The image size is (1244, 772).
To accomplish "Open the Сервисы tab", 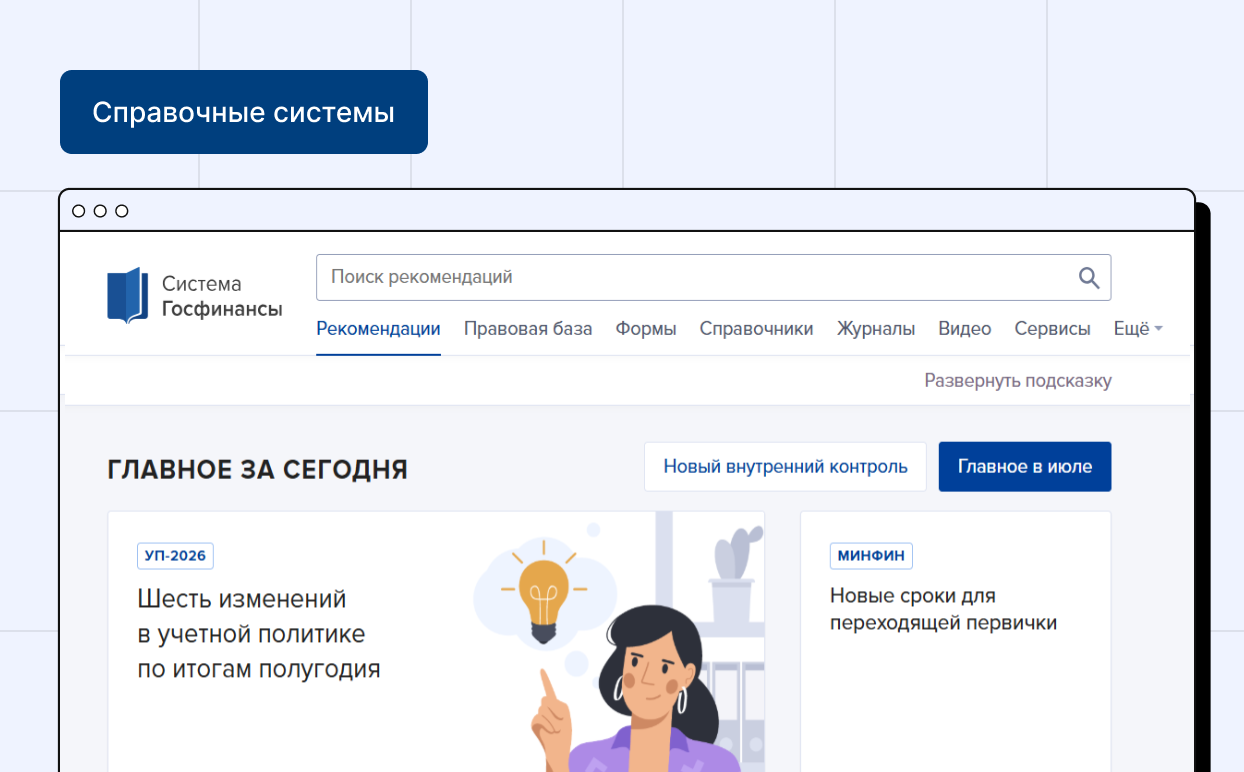I will [x=1052, y=329].
